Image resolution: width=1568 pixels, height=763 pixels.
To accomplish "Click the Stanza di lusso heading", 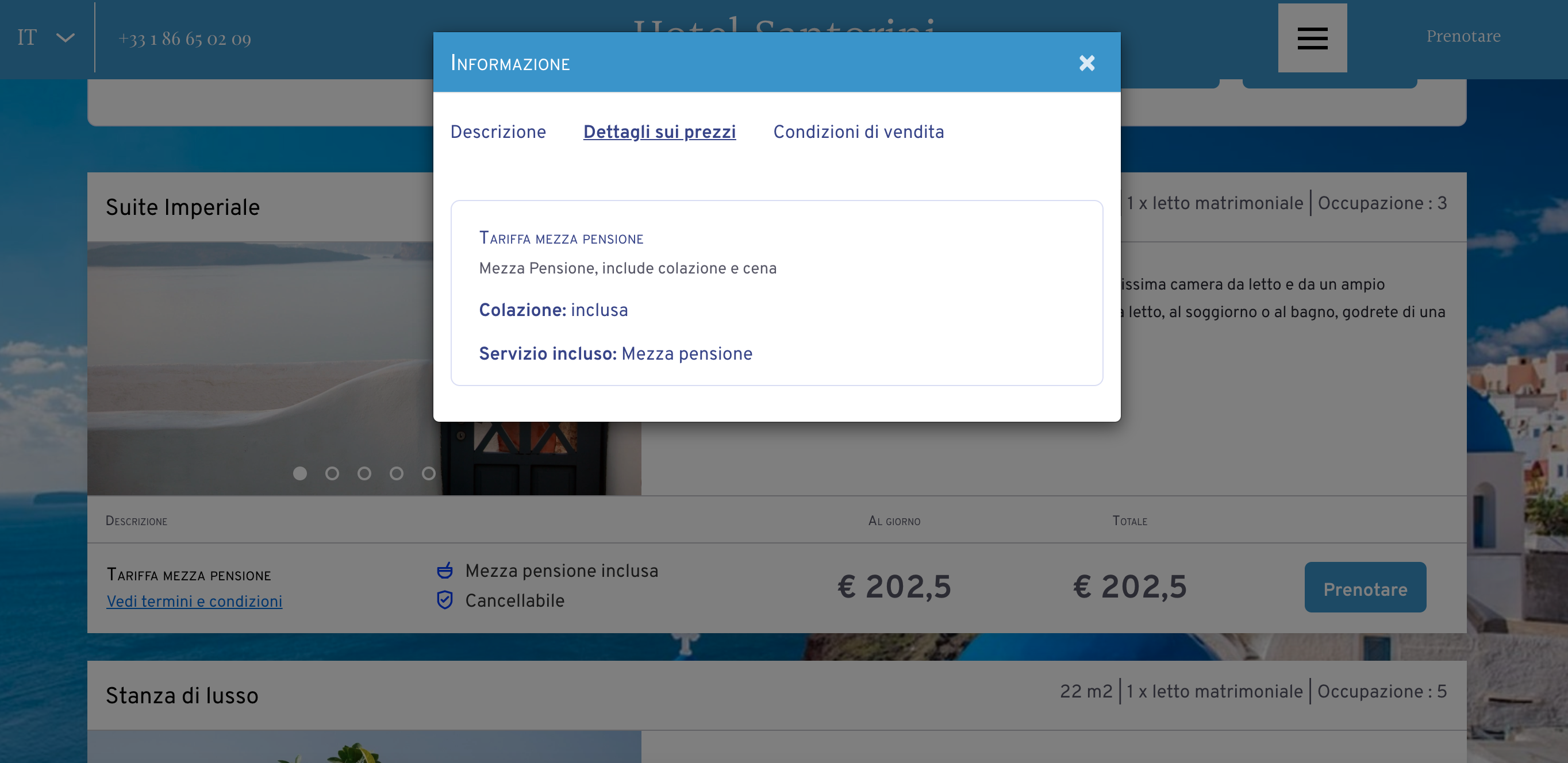I will pos(182,695).
